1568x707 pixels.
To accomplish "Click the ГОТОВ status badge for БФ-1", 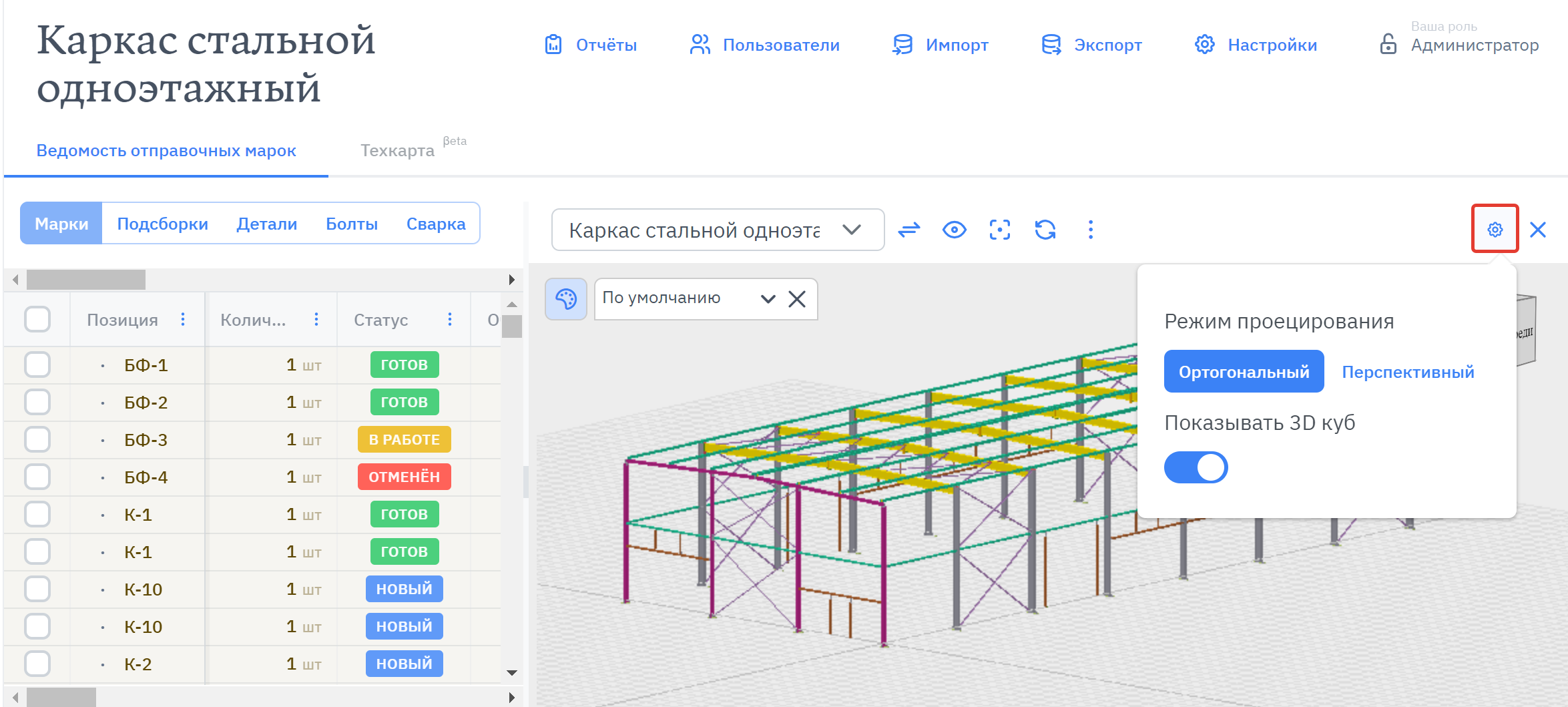I will [x=405, y=365].
